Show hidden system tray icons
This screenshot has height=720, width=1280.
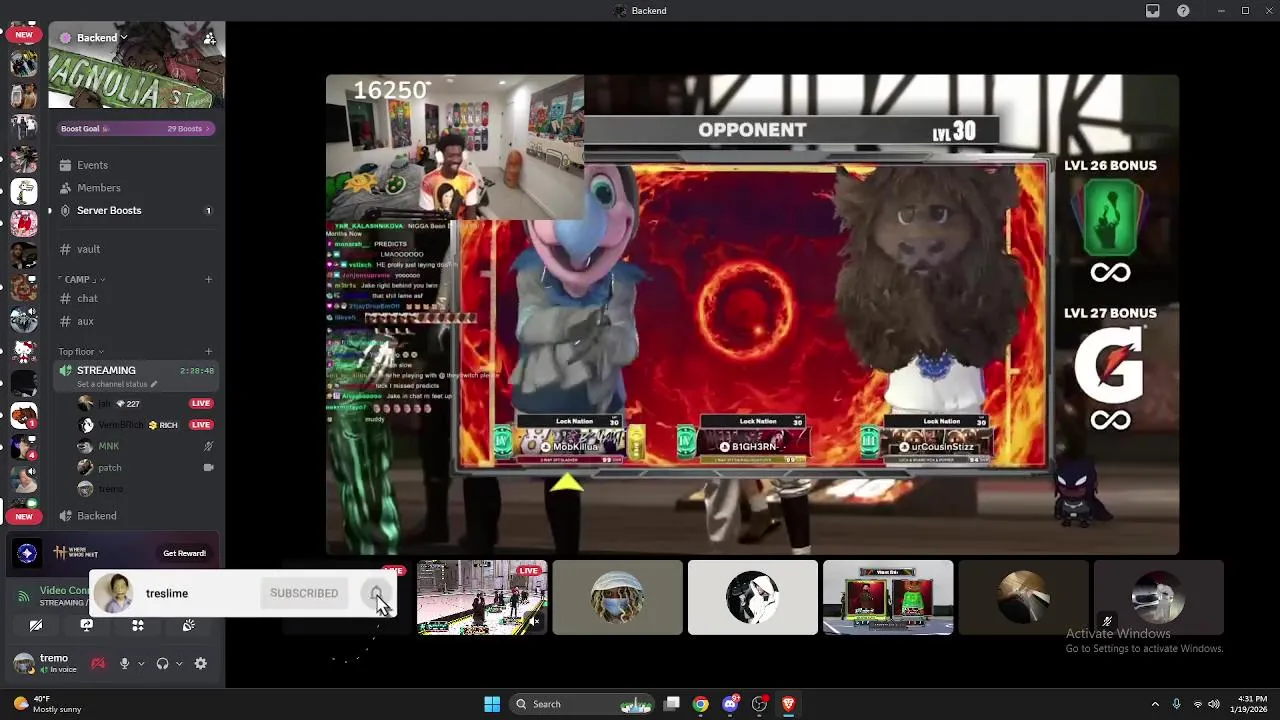[1155, 704]
